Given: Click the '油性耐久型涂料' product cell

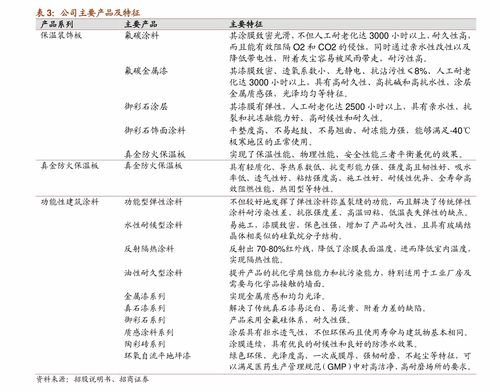Looking at the screenshot, I should pyautogui.click(x=153, y=273).
